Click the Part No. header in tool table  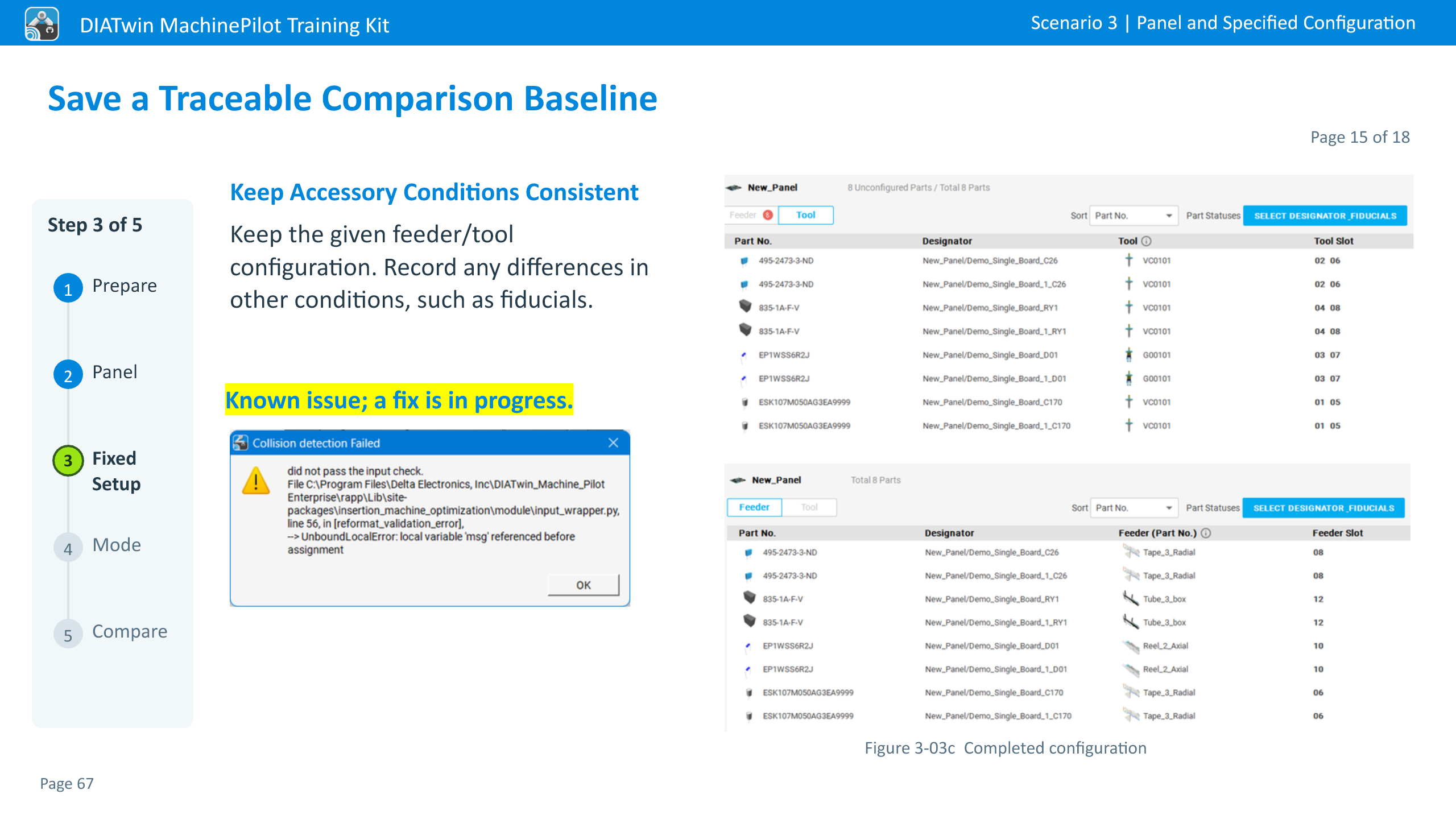(x=752, y=241)
